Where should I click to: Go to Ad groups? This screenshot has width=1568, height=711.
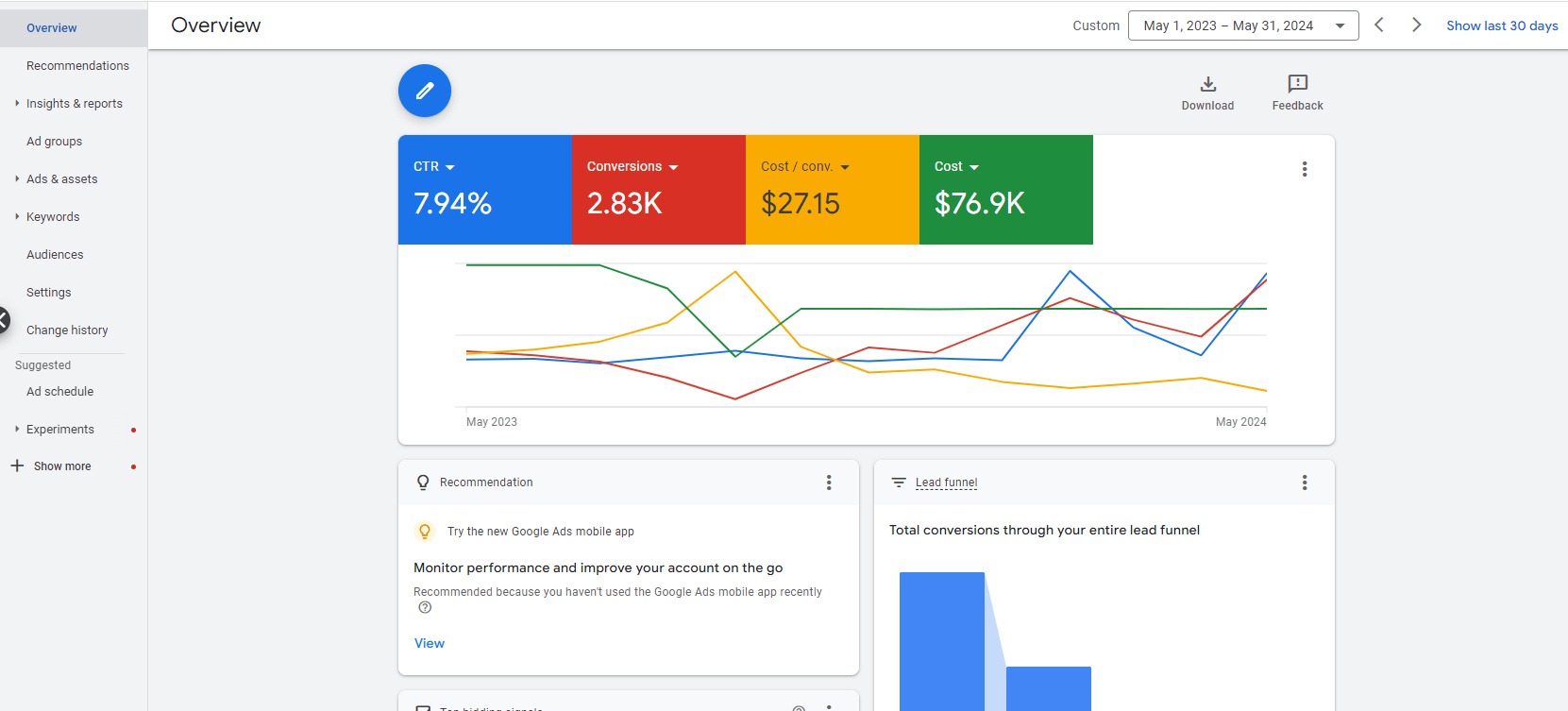(x=54, y=142)
